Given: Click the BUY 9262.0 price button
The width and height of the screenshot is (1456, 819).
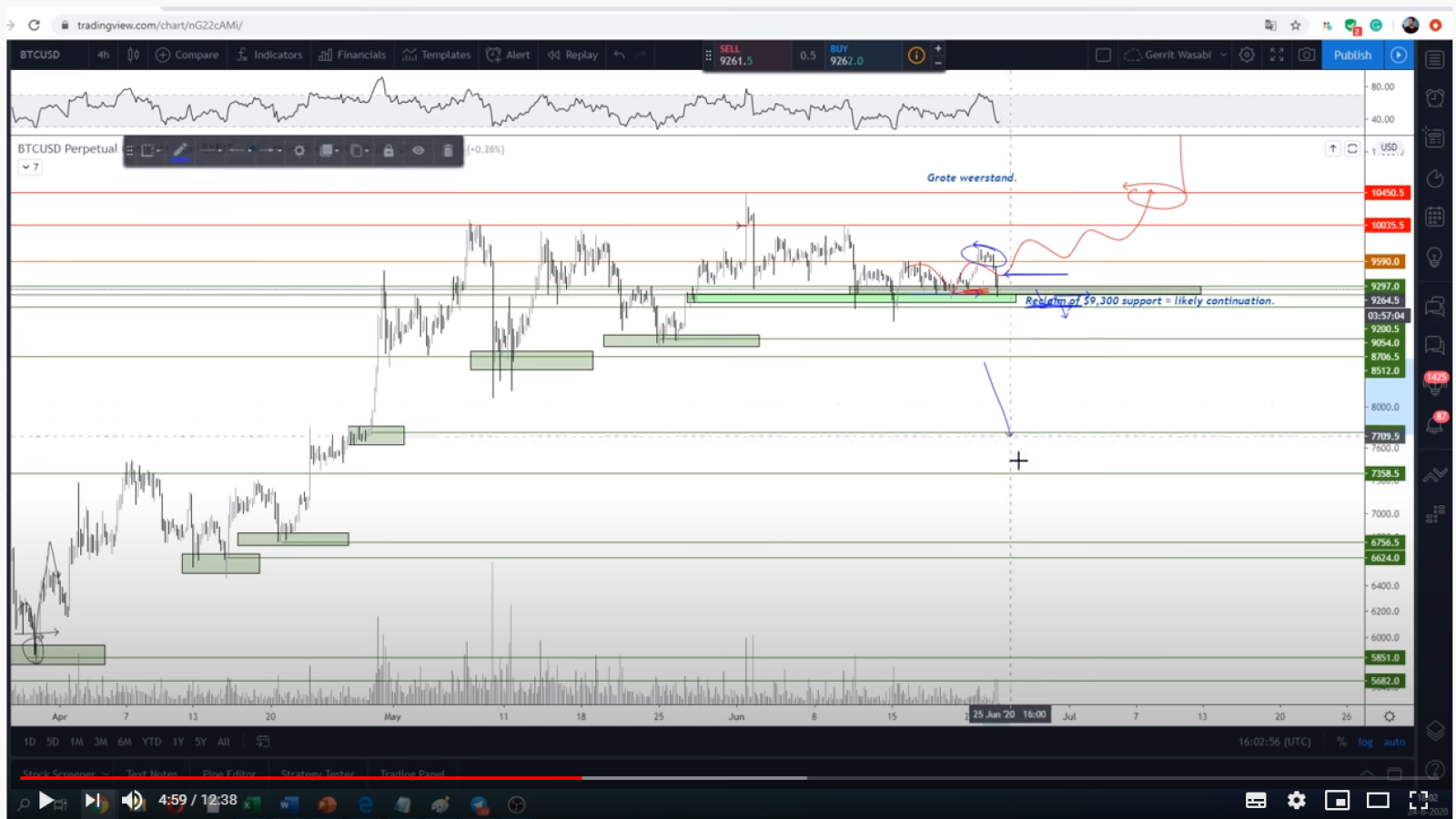Looking at the screenshot, I should click(863, 56).
